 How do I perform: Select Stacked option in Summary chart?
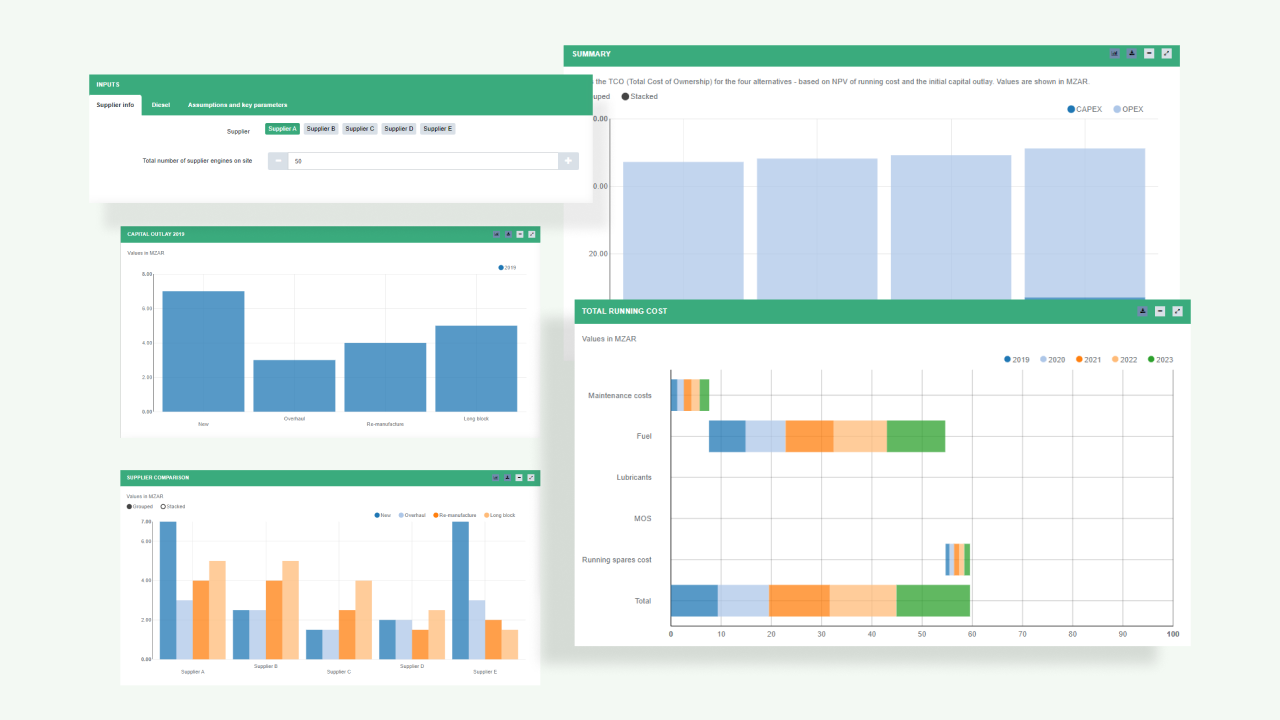tap(640, 97)
